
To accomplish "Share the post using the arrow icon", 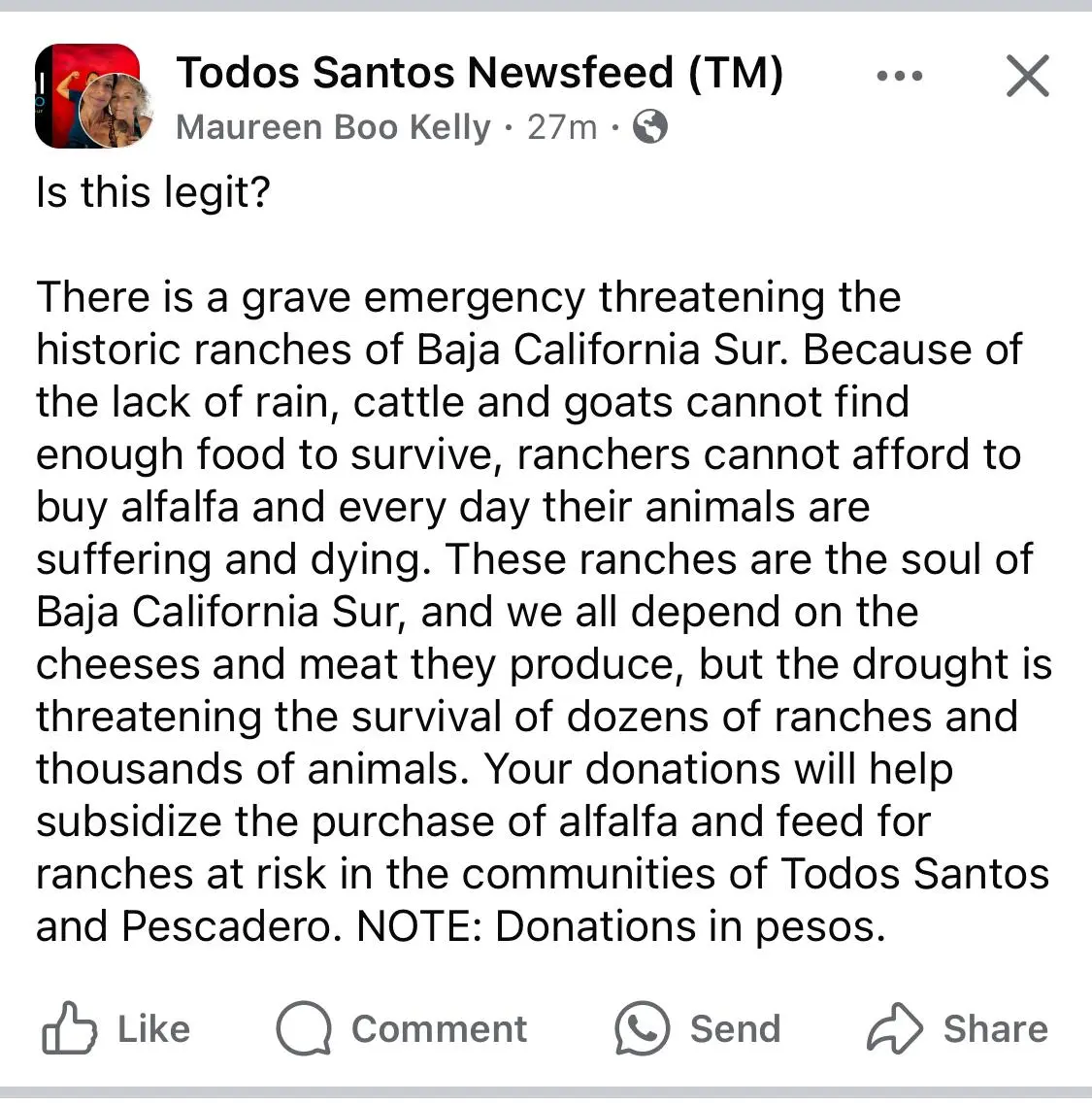I will [x=895, y=1028].
